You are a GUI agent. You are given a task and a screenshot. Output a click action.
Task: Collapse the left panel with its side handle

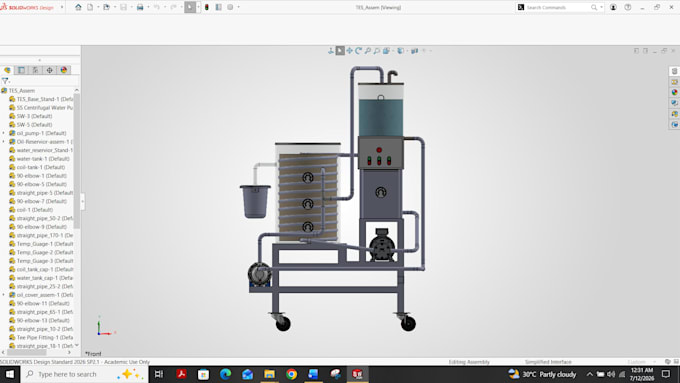pos(82,201)
